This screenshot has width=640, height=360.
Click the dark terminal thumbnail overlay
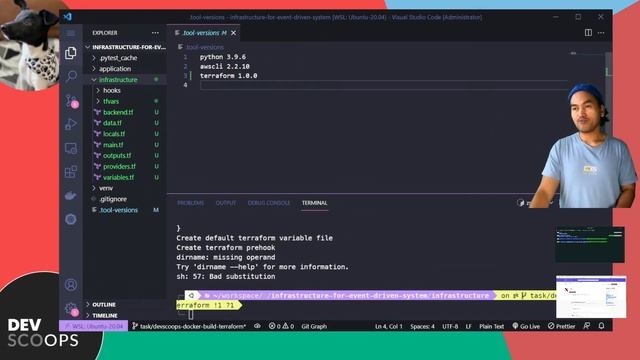(x=590, y=244)
